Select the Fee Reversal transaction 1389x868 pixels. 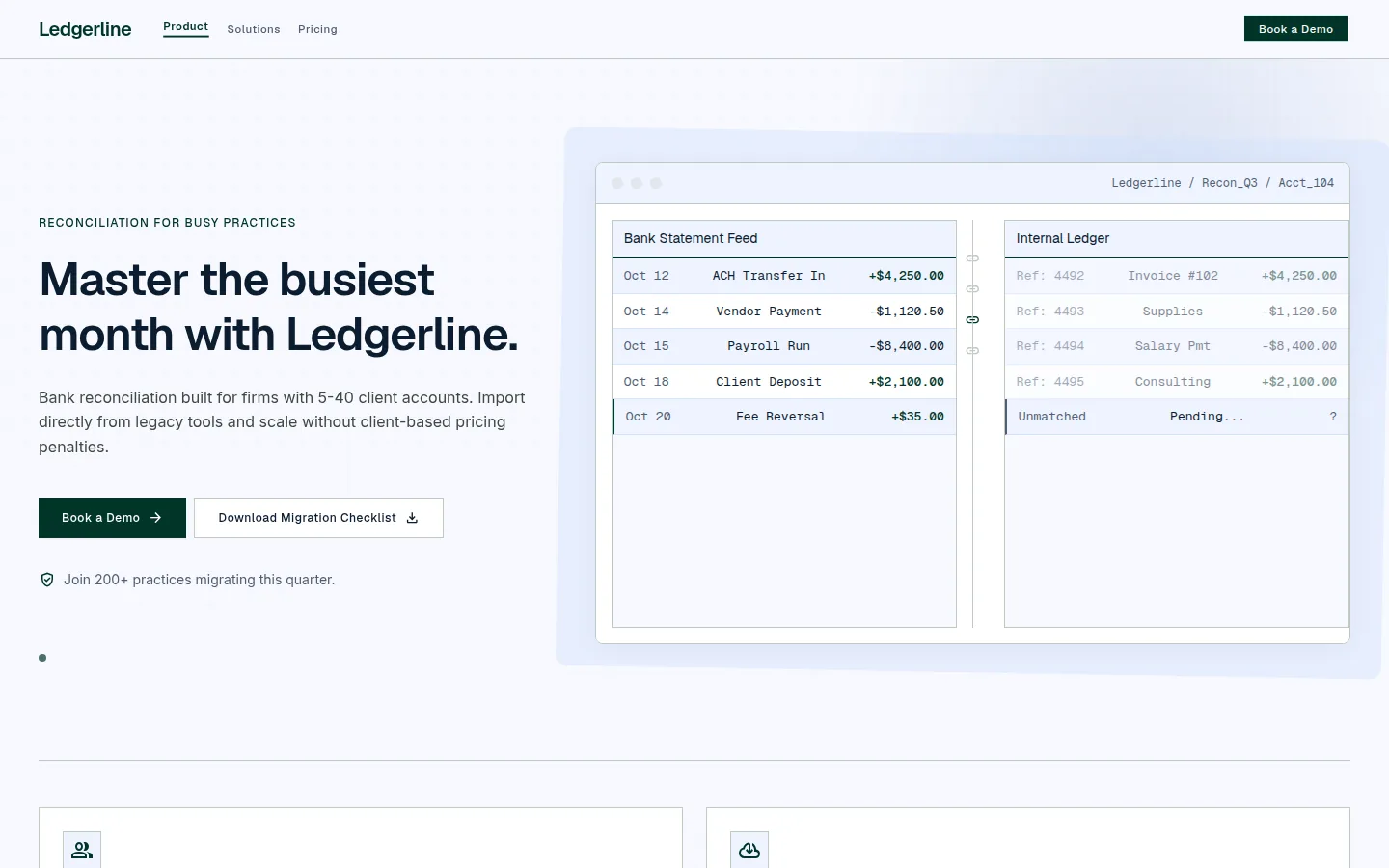tap(784, 417)
